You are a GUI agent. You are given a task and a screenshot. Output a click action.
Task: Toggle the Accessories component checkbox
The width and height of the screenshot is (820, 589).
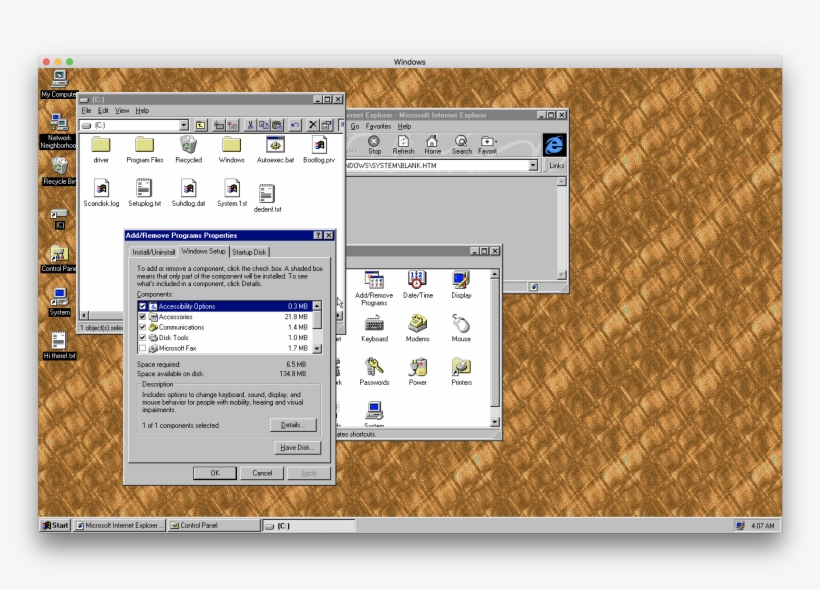tap(142, 317)
